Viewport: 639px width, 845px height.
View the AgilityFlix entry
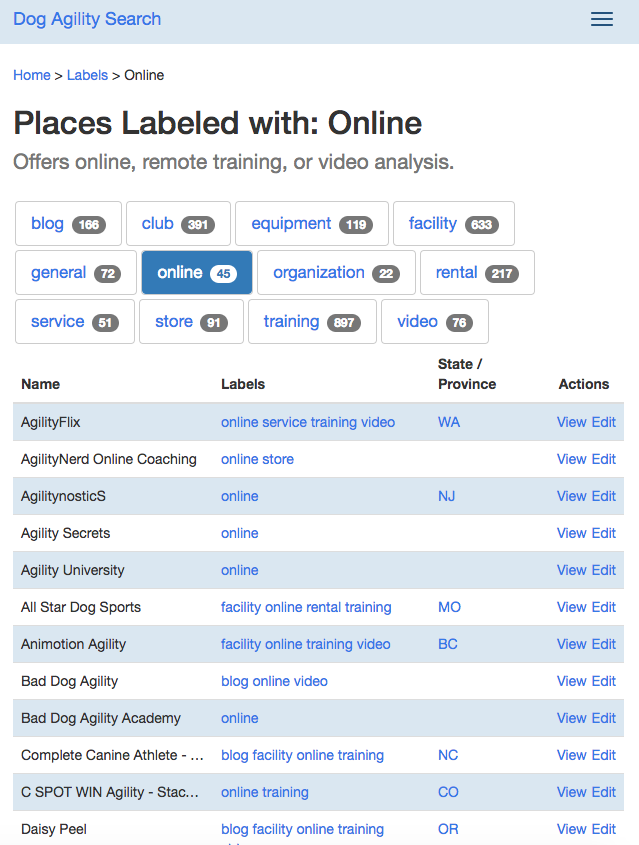click(572, 422)
